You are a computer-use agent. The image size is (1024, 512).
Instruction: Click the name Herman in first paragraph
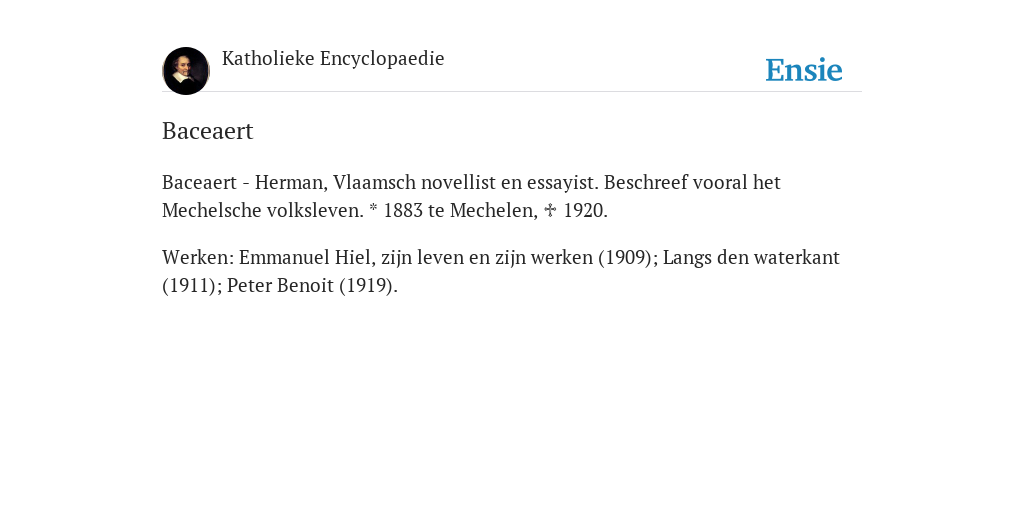[289, 182]
